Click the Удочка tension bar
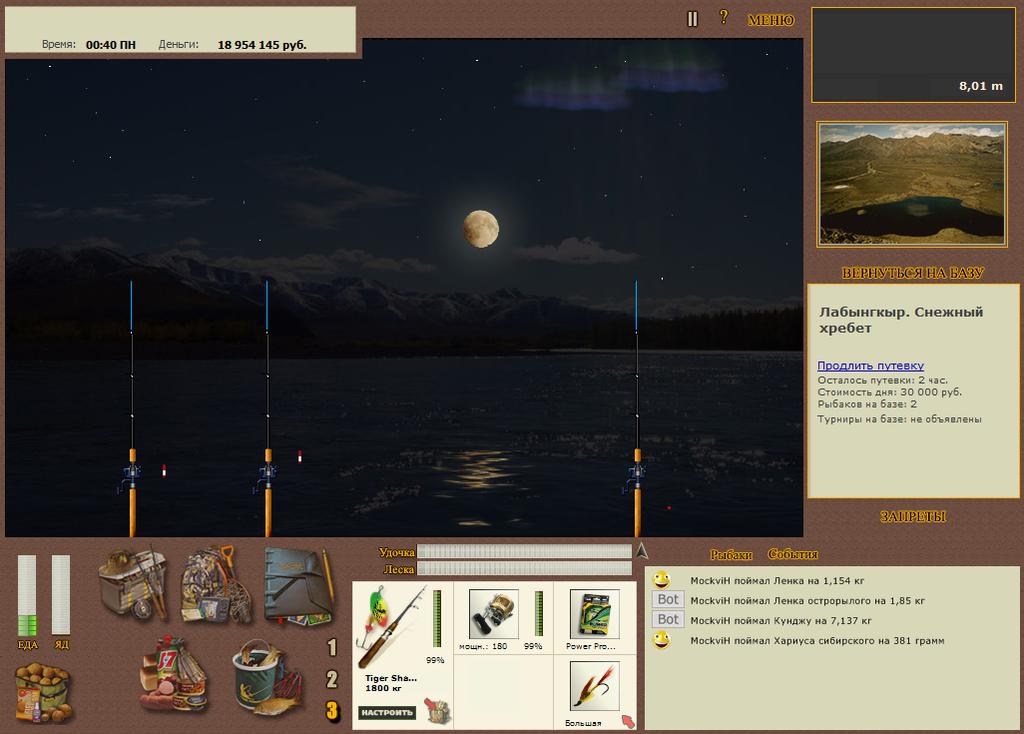 pos(524,552)
